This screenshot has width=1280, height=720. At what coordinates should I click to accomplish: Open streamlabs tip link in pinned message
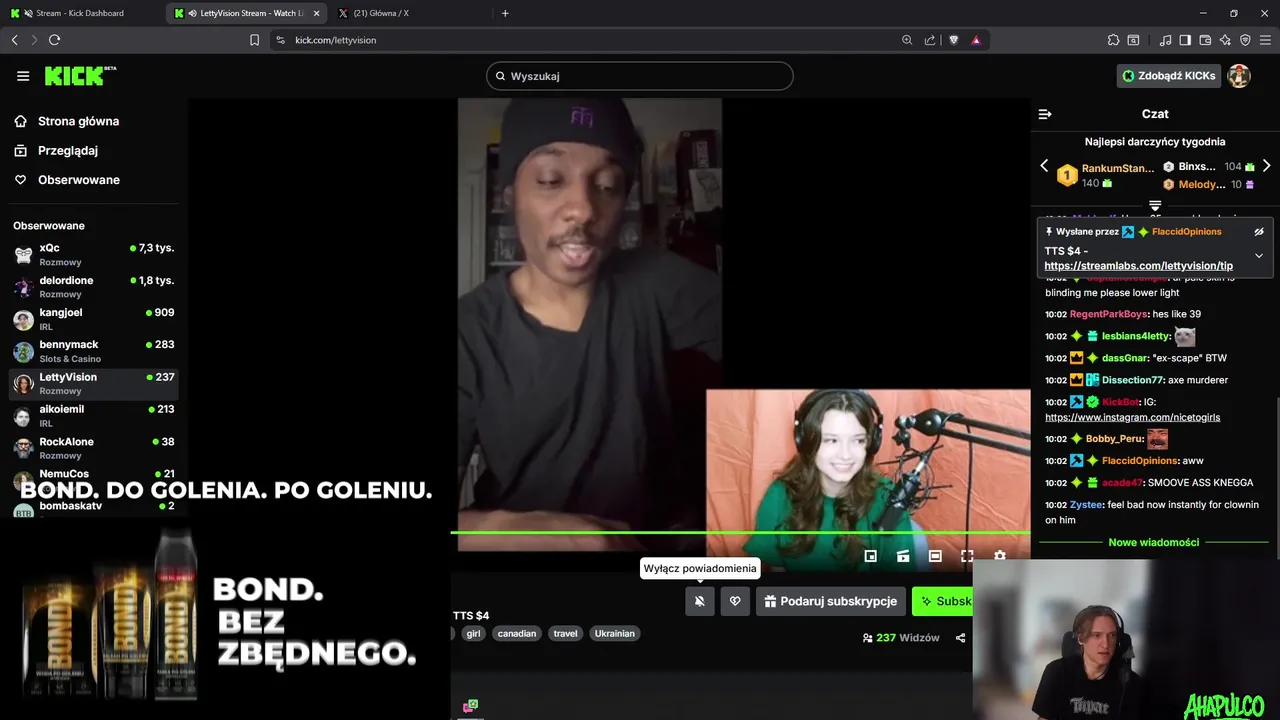[1139, 266]
